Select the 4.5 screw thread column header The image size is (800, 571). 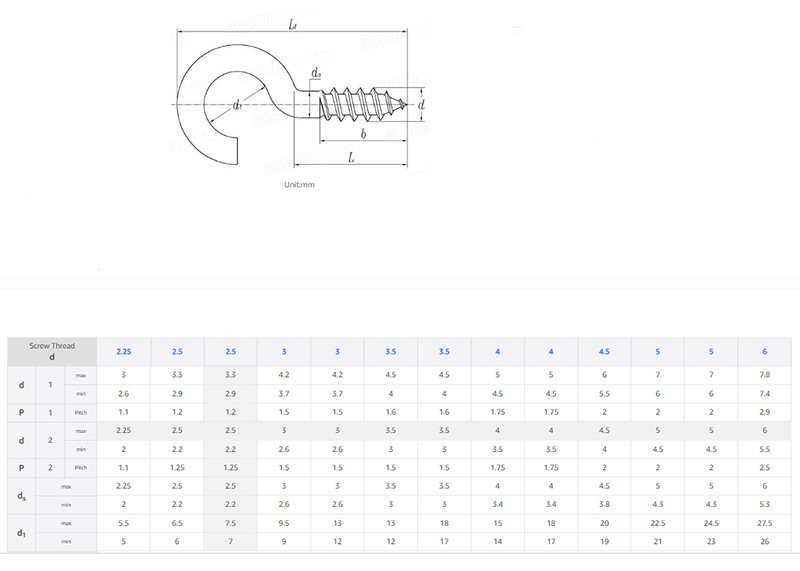pyautogui.click(x=604, y=351)
